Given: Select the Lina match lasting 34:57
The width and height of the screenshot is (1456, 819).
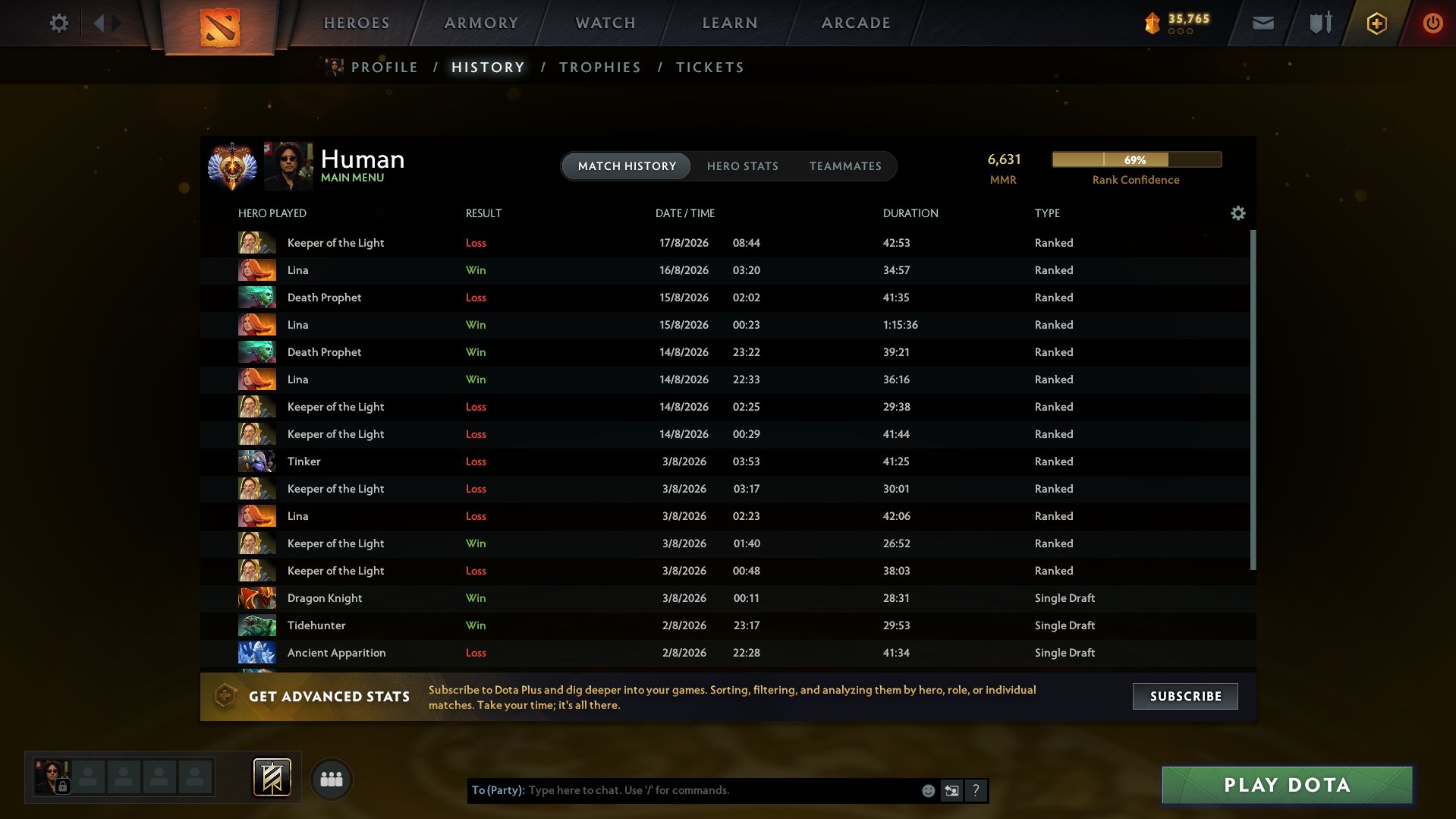Looking at the screenshot, I should tap(725, 270).
